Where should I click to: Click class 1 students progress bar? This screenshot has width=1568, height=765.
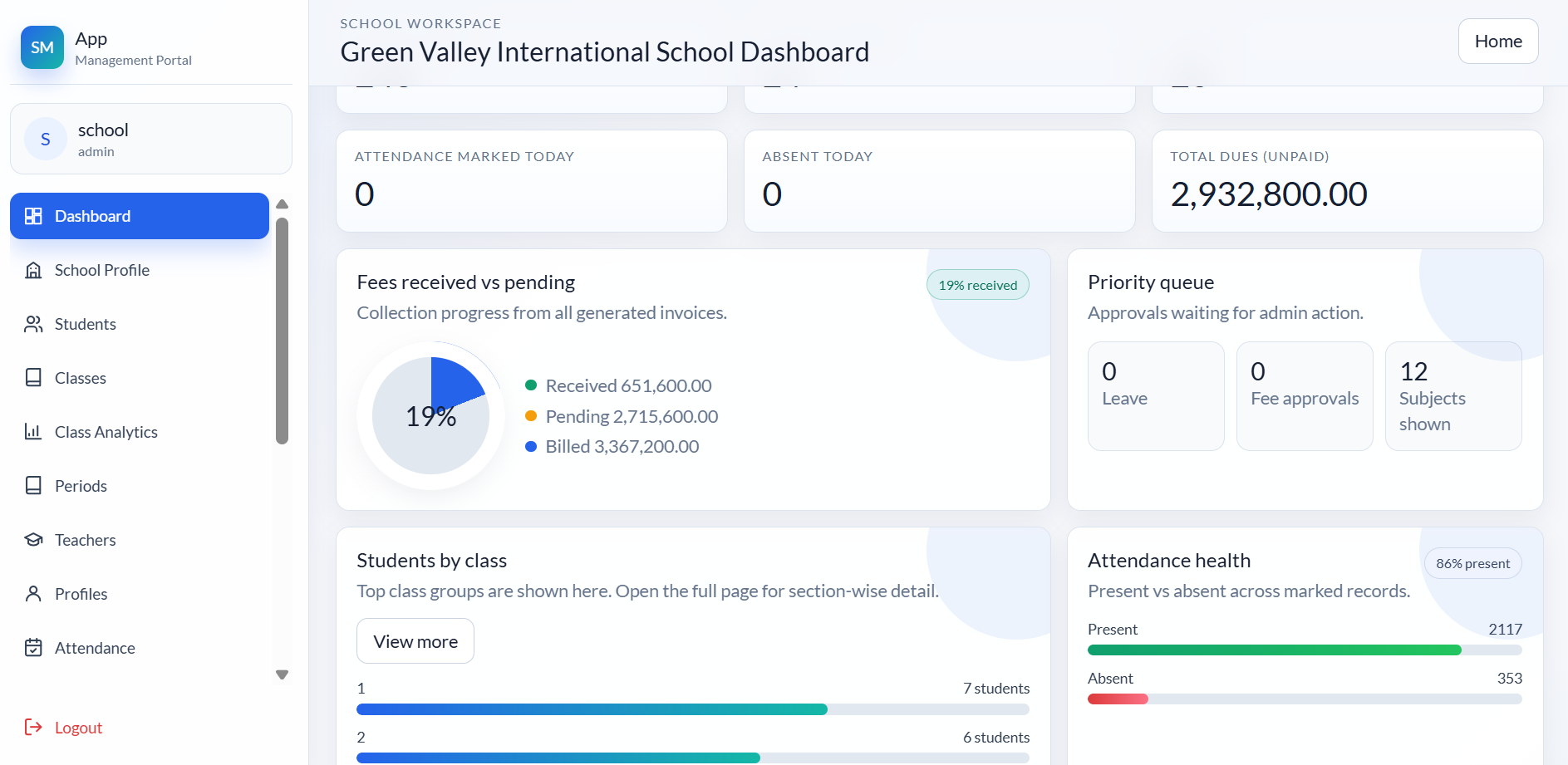pos(693,709)
